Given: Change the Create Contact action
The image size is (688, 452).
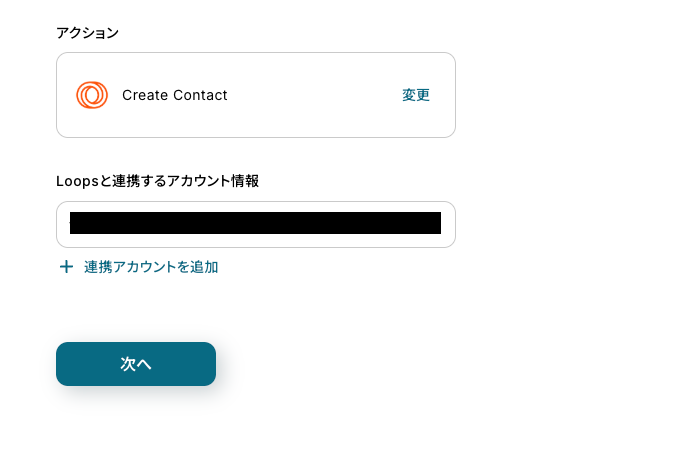Looking at the screenshot, I should tap(416, 95).
